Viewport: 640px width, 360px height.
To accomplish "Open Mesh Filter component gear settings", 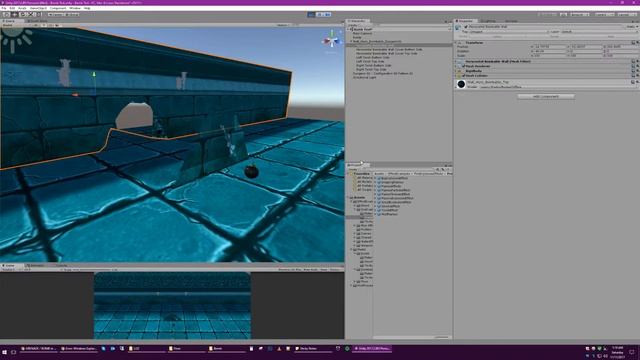I will coord(637,61).
